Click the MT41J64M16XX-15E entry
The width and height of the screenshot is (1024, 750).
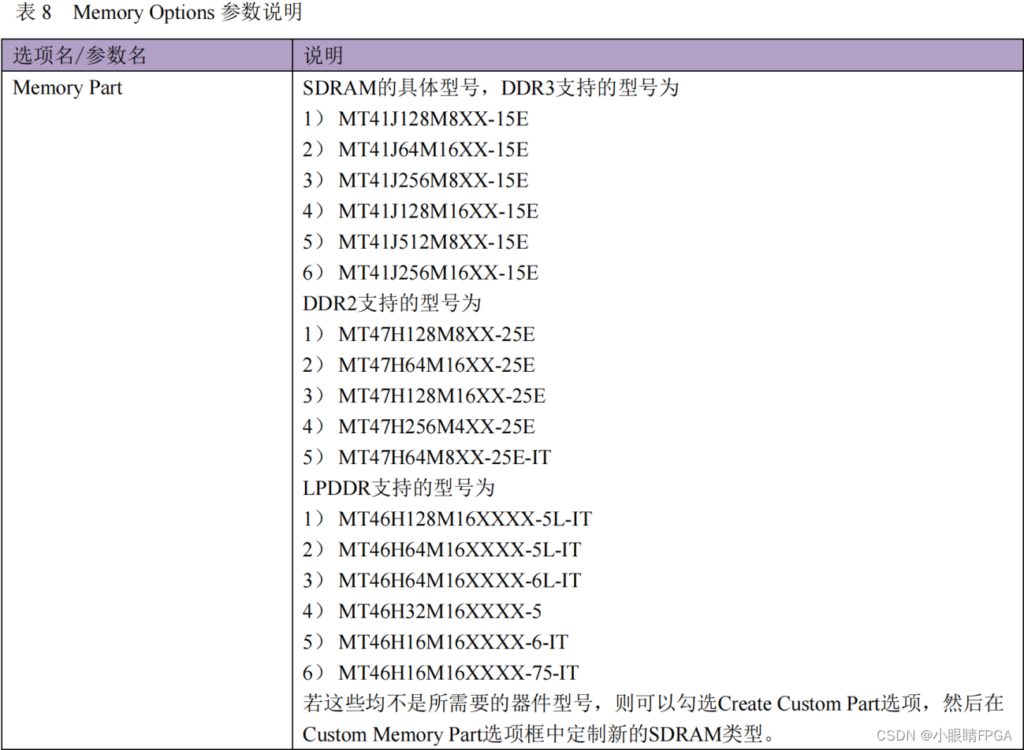(x=432, y=150)
